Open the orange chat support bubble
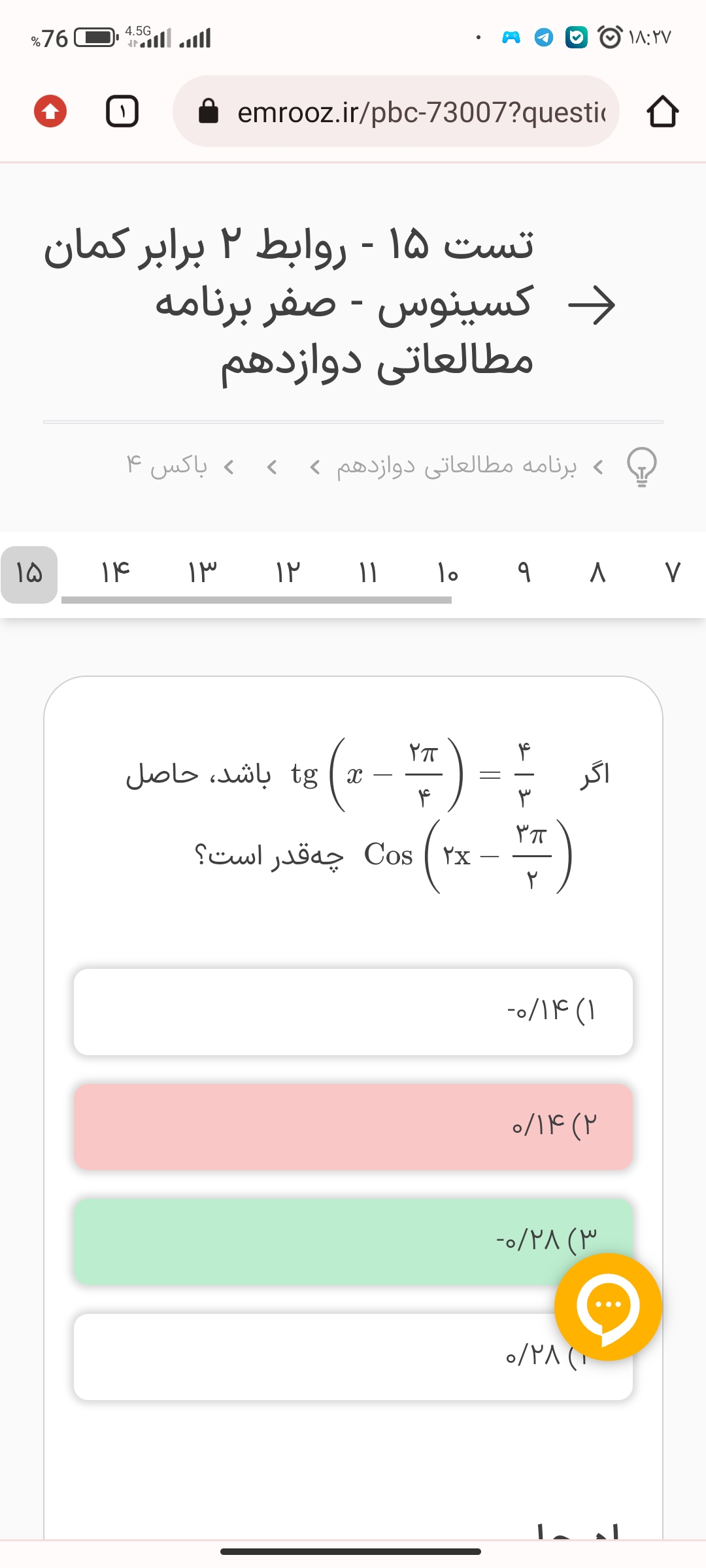 pyautogui.click(x=608, y=1307)
